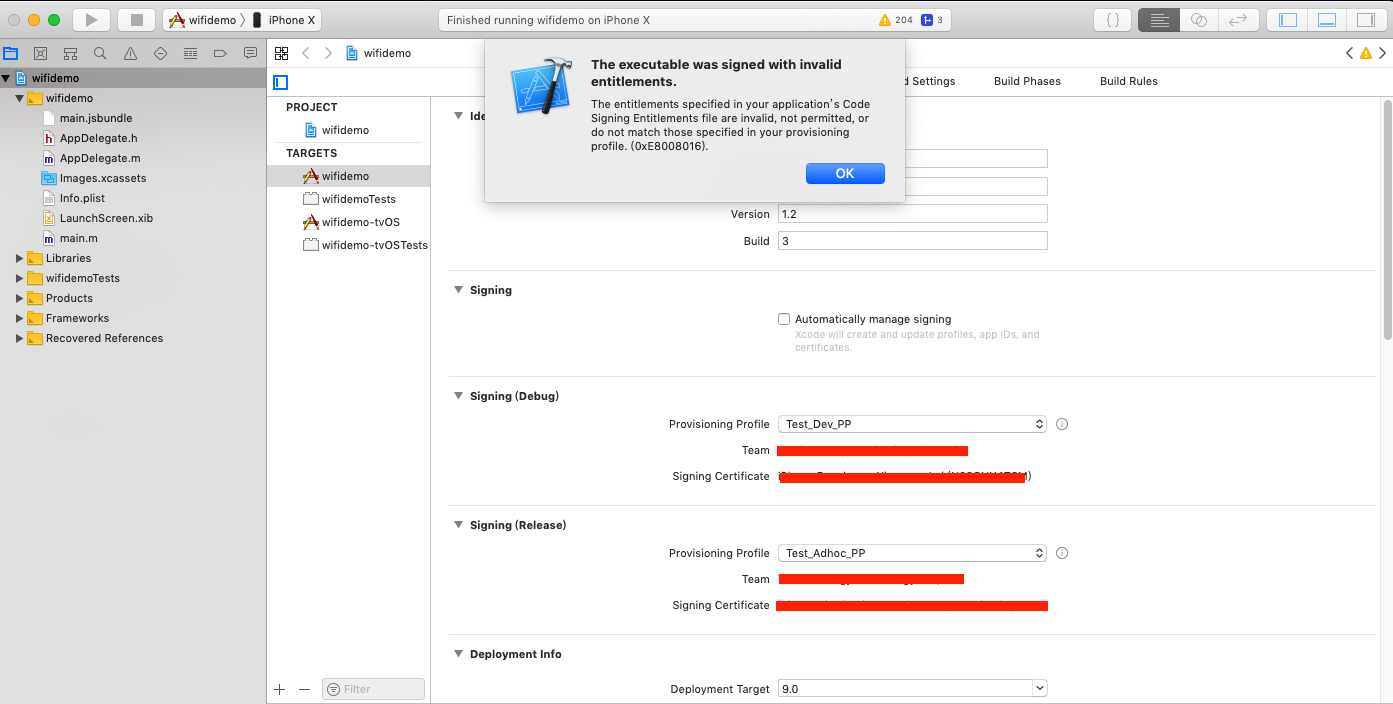Show the Find navigator magnifier icon
The image size is (1393, 704).
coord(100,54)
